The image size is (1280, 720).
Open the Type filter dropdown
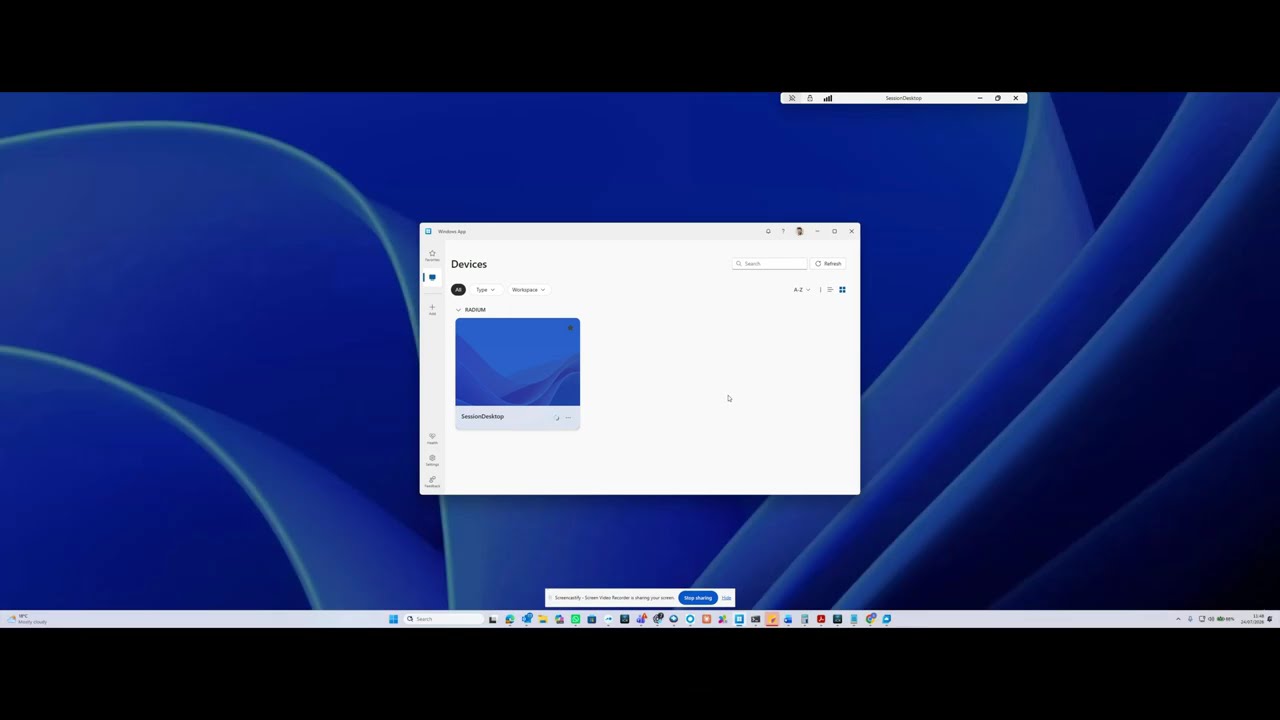pyautogui.click(x=485, y=290)
